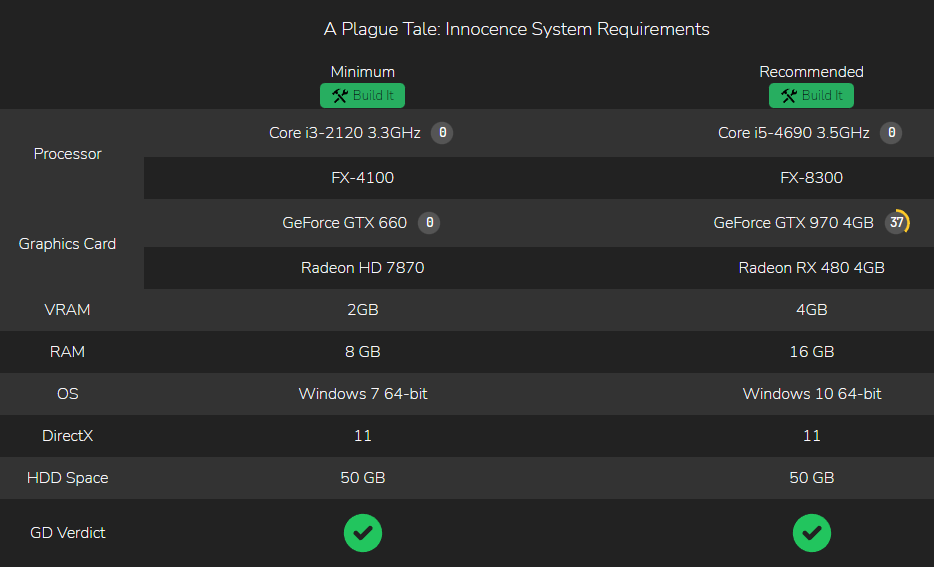Click the hammer icon in Recommended Build It

click(789, 95)
